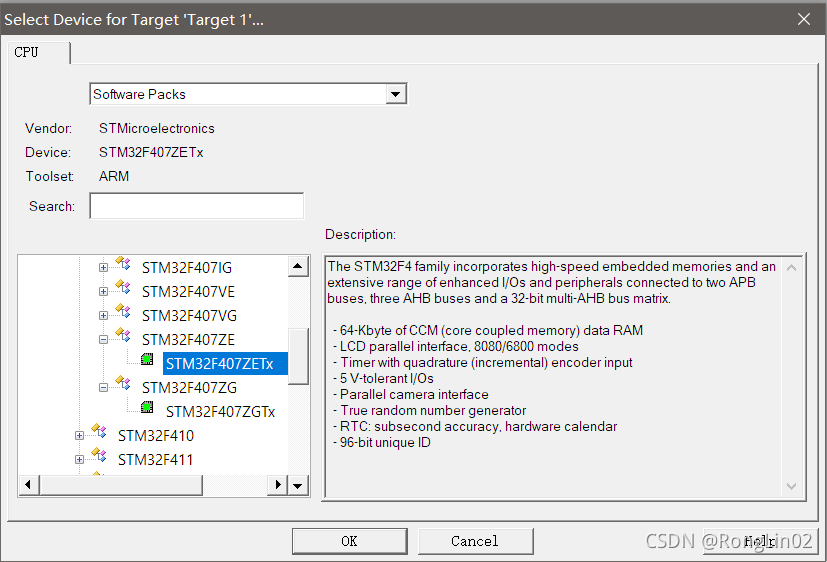Viewport: 827px width, 562px height.
Task: Expand the STM32F407IG node
Action: (103, 267)
